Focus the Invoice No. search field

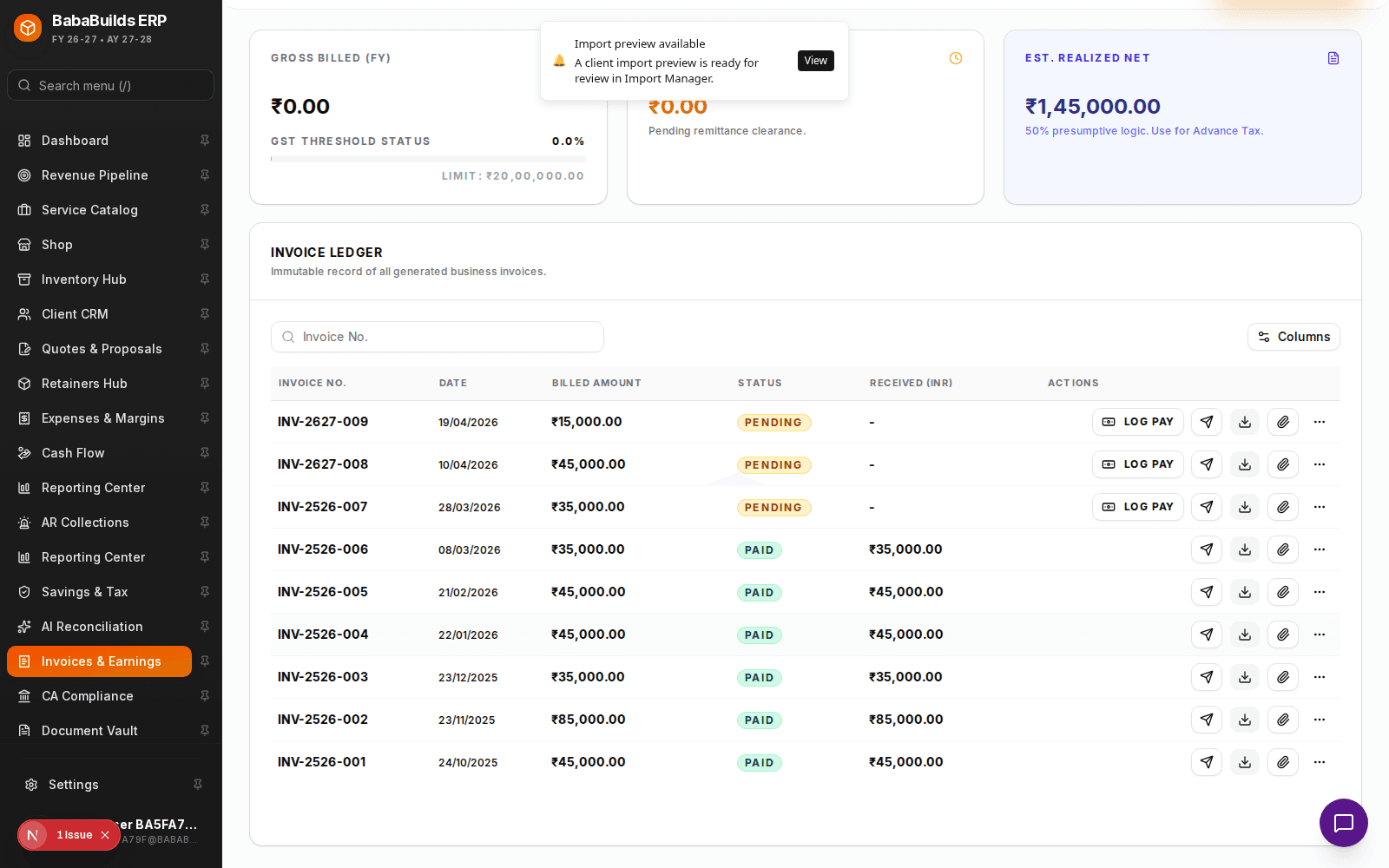(438, 337)
